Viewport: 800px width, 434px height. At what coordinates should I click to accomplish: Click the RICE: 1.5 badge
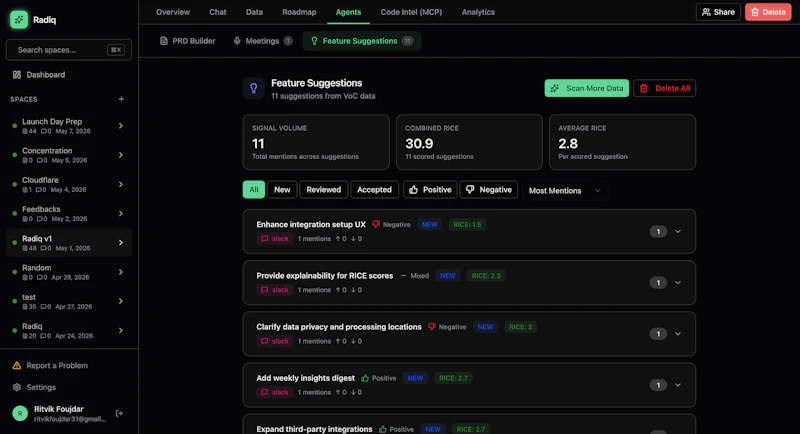[x=467, y=224]
